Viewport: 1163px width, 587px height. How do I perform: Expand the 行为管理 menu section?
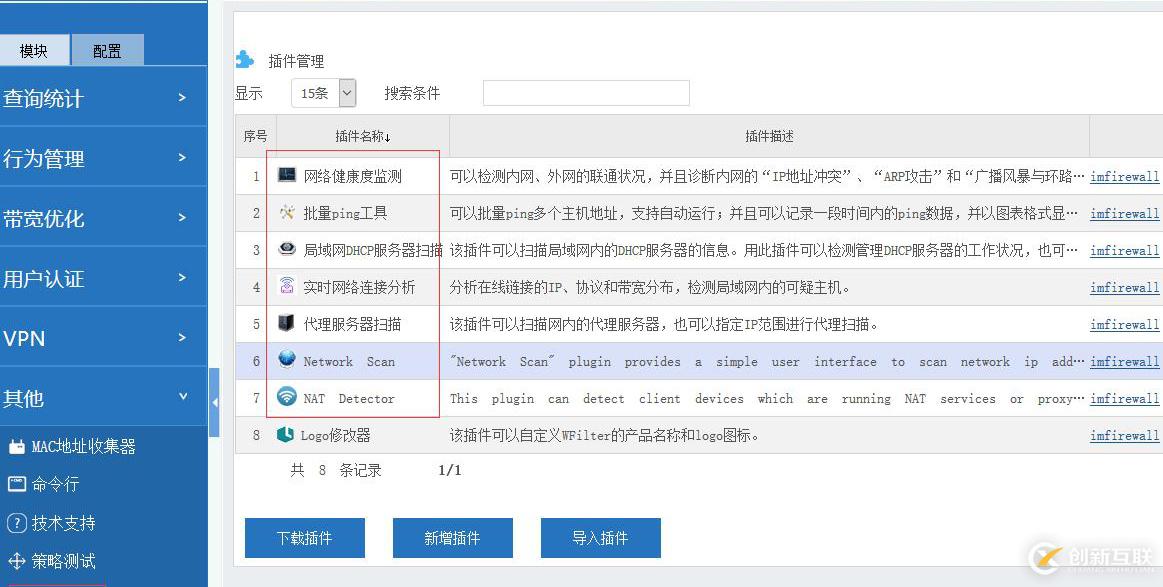103,157
